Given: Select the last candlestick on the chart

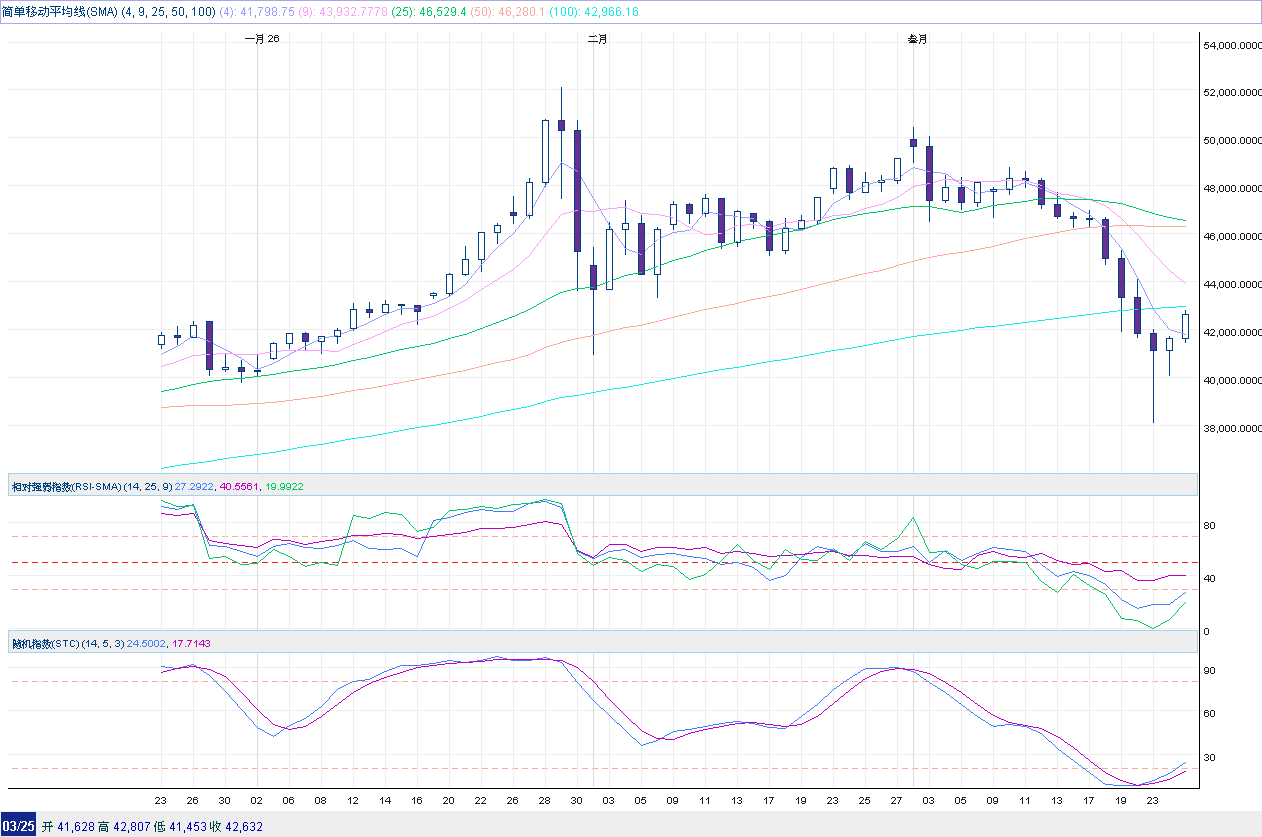Looking at the screenshot, I should click(1186, 327).
